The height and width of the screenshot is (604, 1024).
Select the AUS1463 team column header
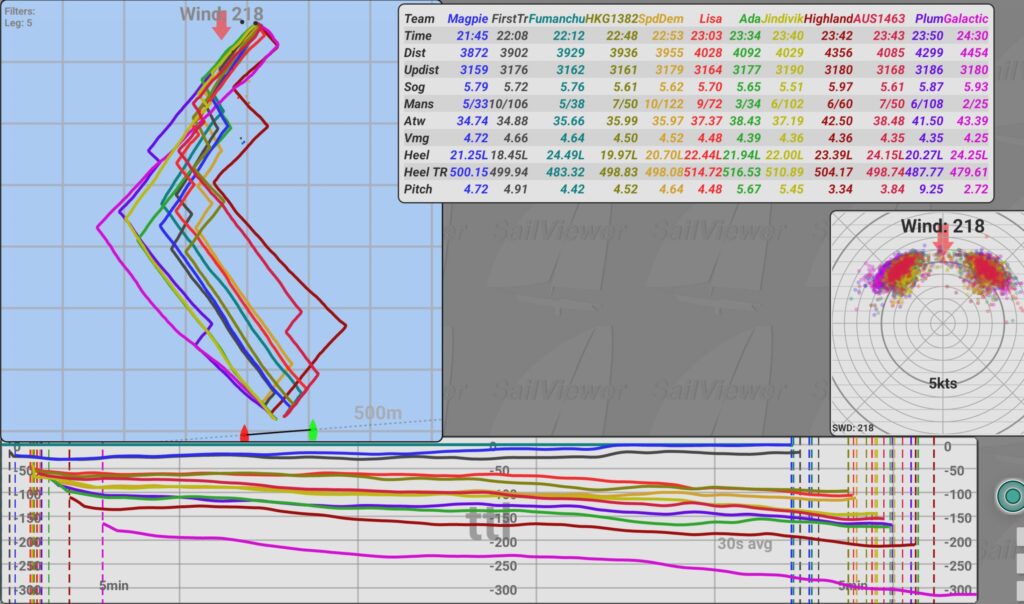(x=879, y=19)
